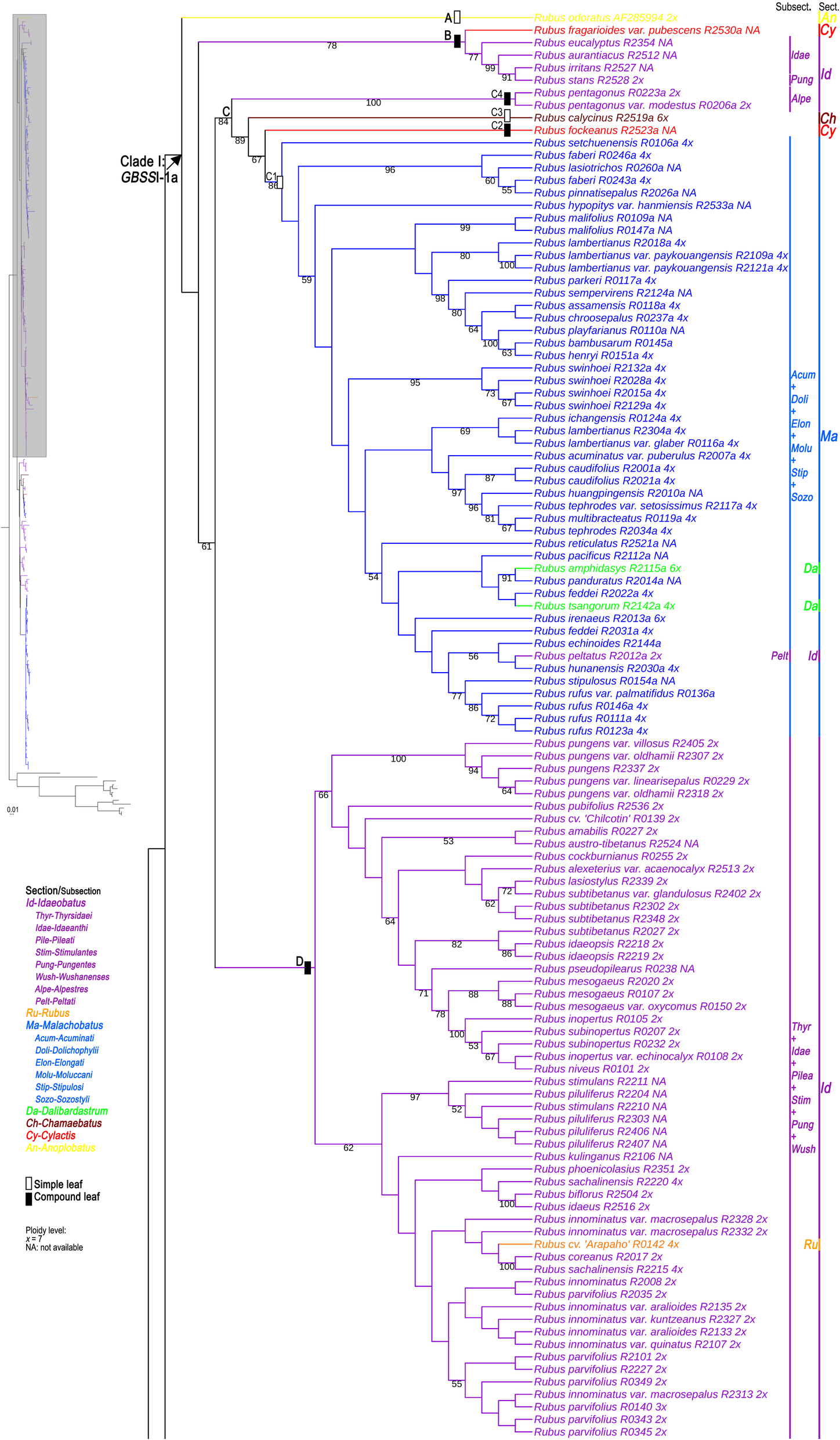Click the black compound-leaf box at node B
The width and height of the screenshot is (840, 1440).
[x=457, y=41]
